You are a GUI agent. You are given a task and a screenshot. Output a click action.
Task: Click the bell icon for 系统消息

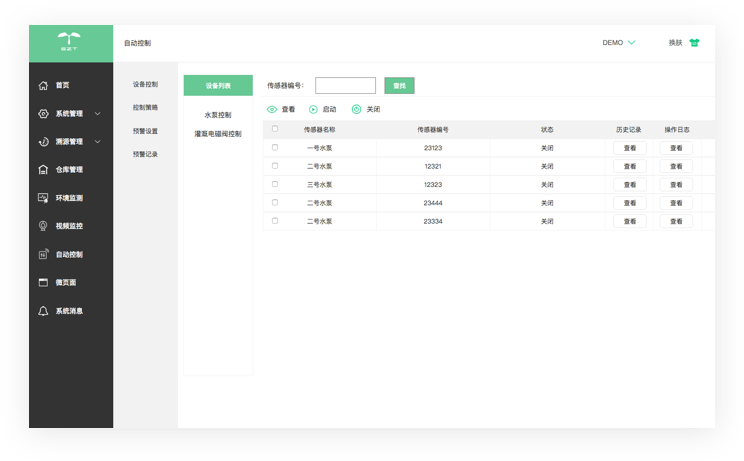(43, 311)
